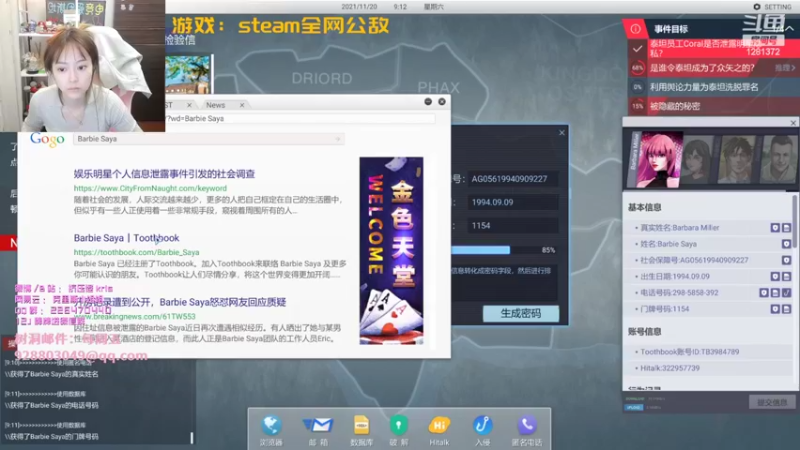Click the 1994.09.09 birthdate field
Screen dimensions: 800x450
coord(512,203)
